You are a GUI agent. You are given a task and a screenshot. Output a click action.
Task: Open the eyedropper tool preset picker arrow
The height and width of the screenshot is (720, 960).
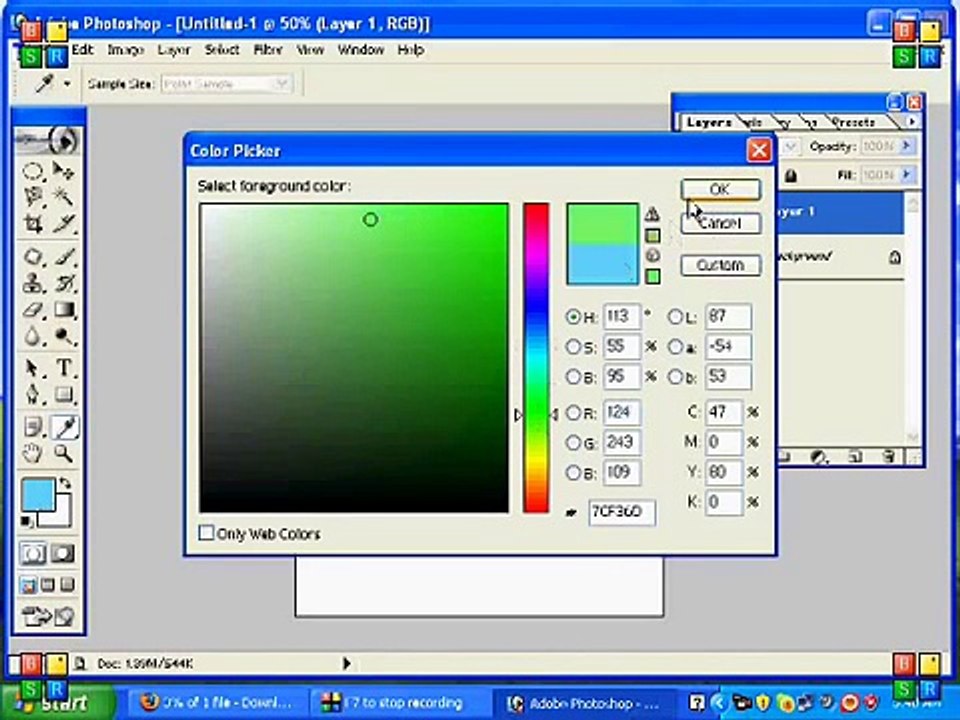point(67,84)
